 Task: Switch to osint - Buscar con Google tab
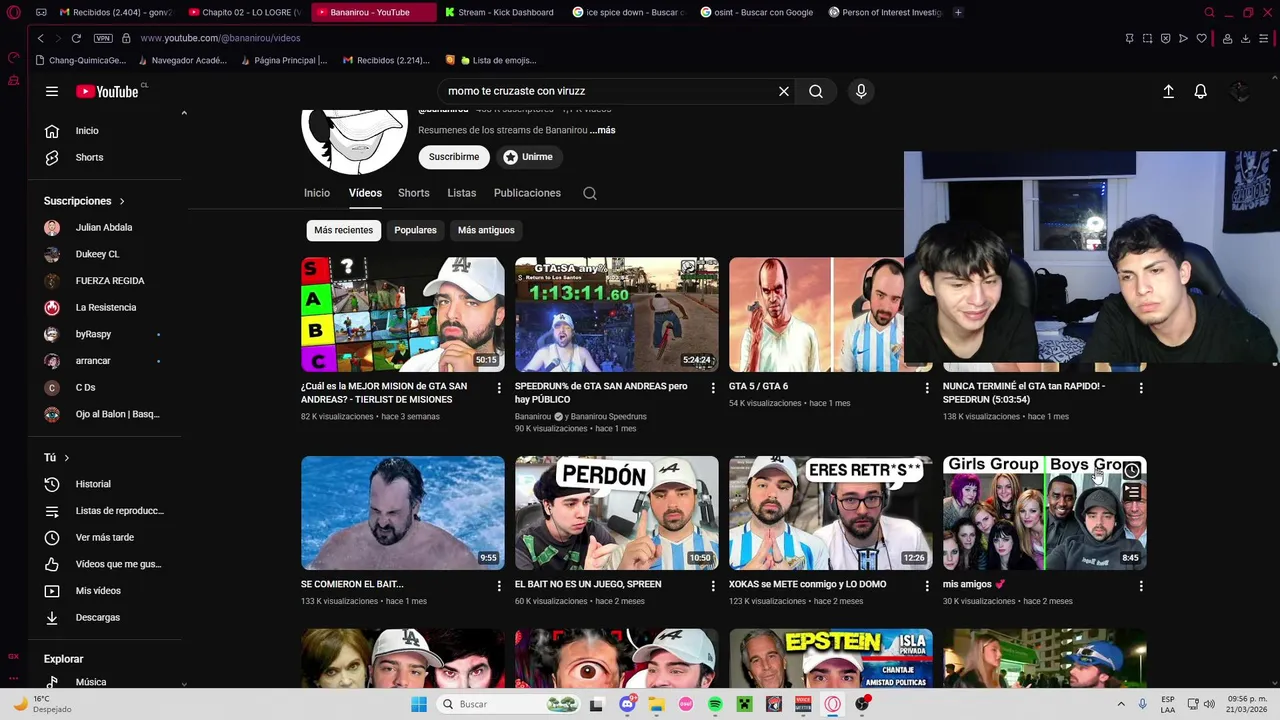click(756, 12)
